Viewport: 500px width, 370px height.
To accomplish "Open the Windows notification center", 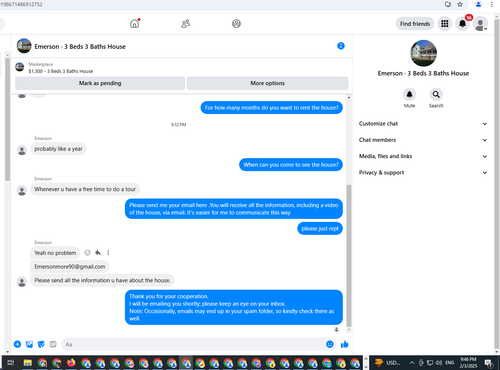I will click(x=489, y=363).
